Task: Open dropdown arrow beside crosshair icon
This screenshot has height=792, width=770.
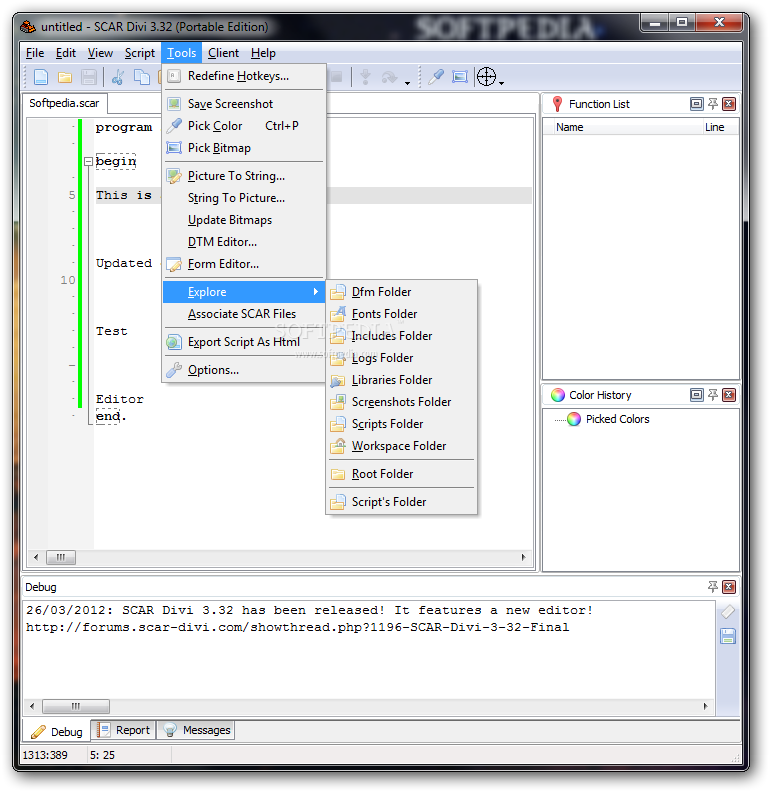Action: [501, 82]
